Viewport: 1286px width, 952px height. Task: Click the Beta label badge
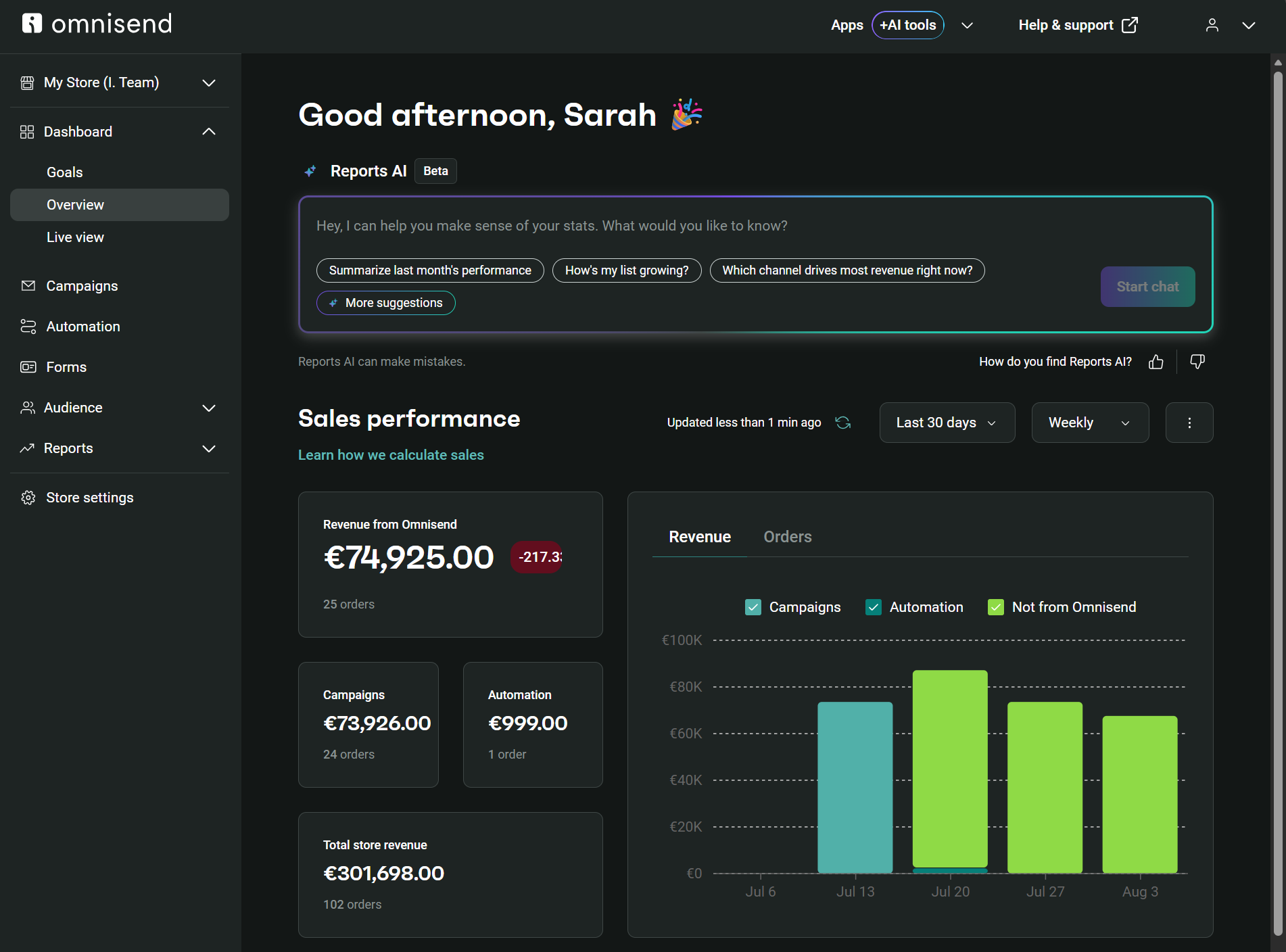(435, 171)
